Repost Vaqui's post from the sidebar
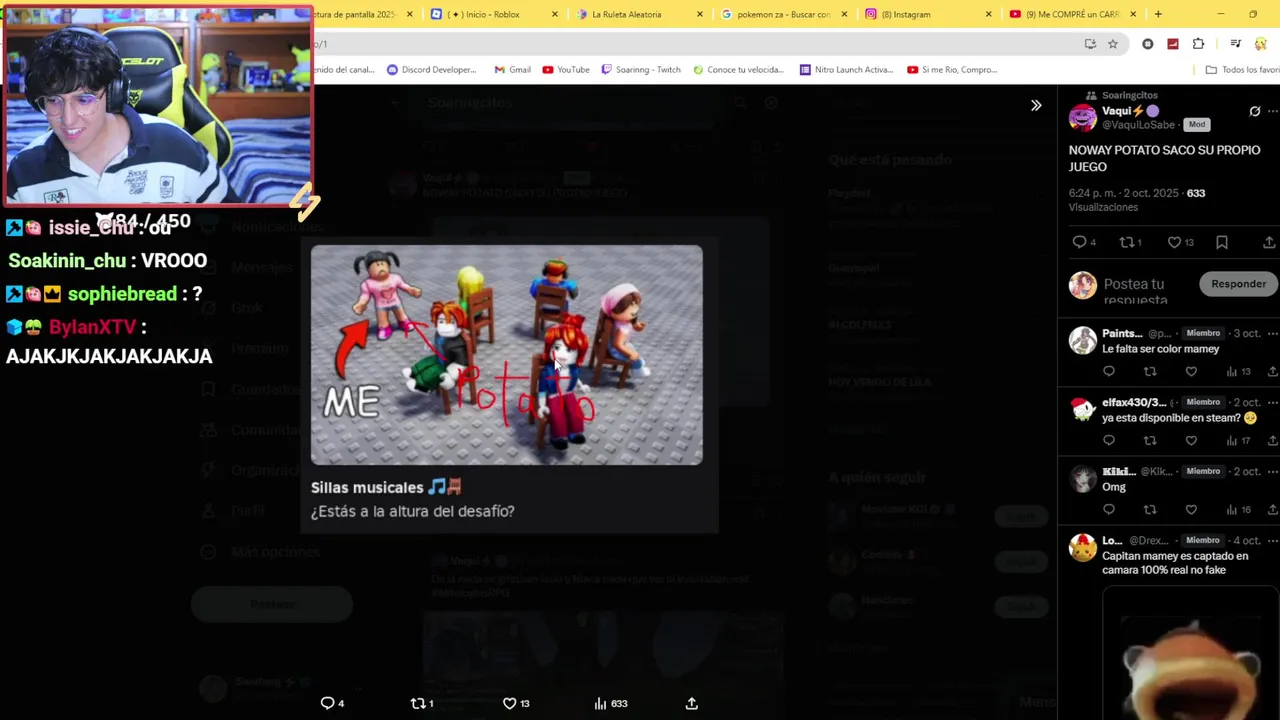Screen dimensions: 1280x720 pos(1127,242)
